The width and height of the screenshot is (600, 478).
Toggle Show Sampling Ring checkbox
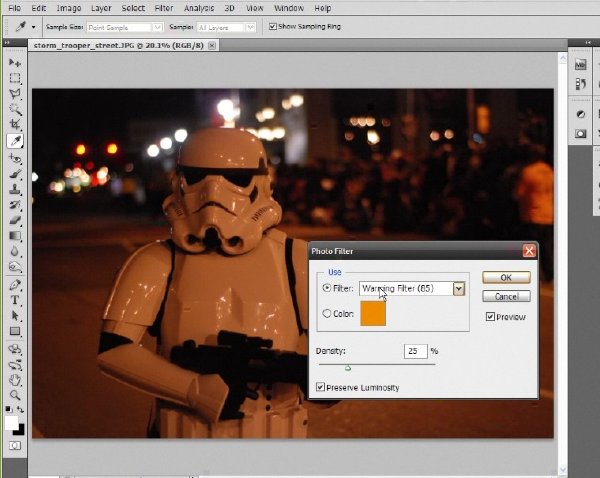click(x=272, y=26)
